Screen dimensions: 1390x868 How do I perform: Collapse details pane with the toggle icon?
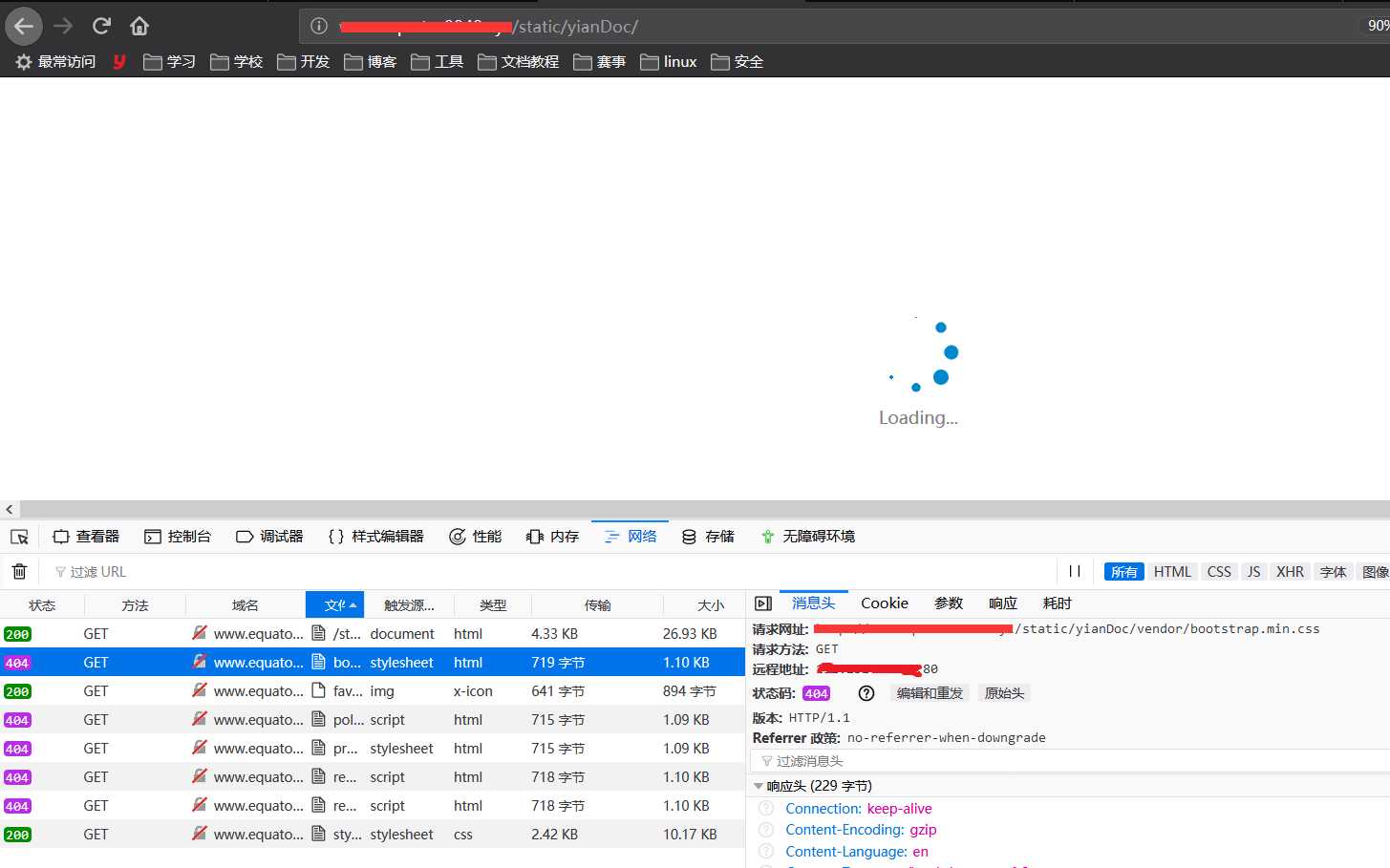click(x=763, y=603)
